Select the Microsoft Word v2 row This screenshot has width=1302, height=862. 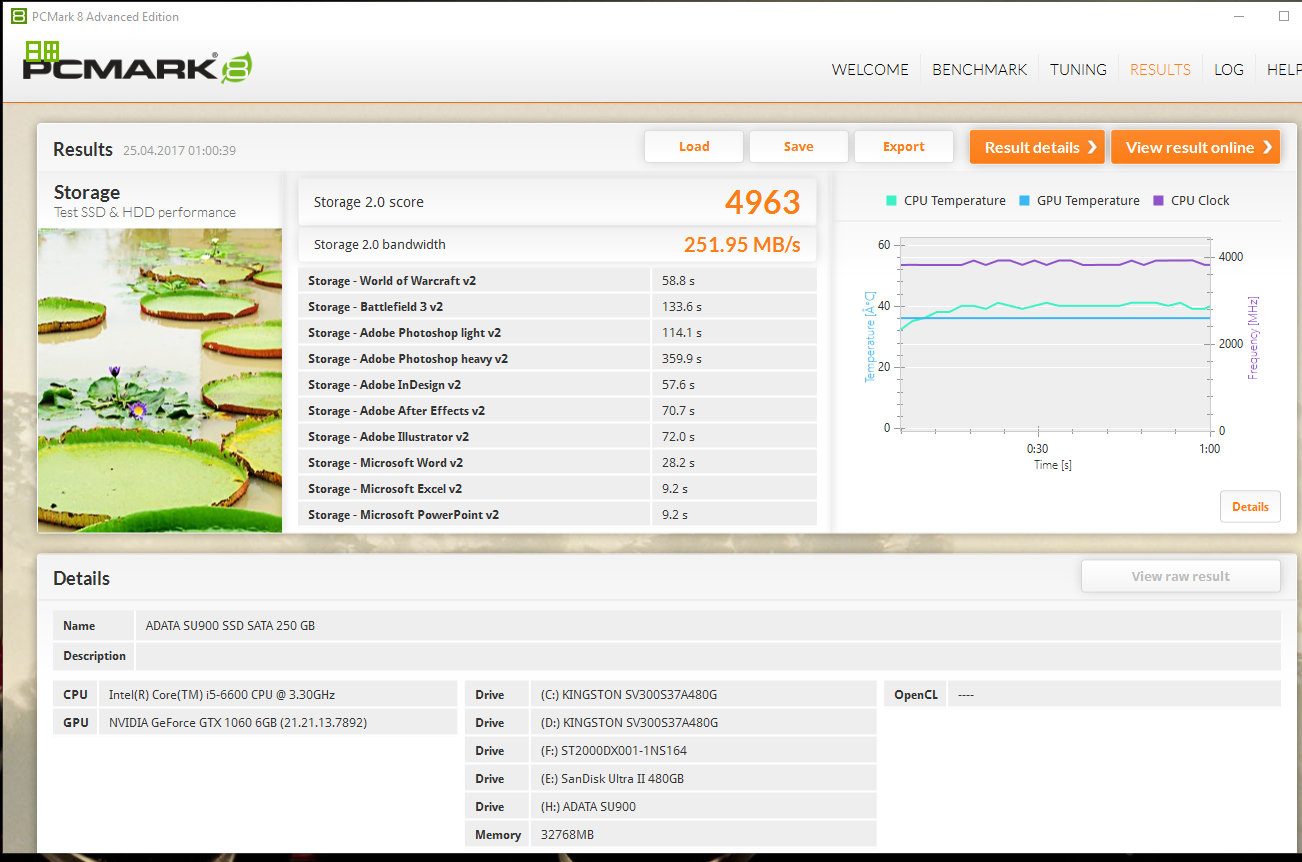coord(557,462)
